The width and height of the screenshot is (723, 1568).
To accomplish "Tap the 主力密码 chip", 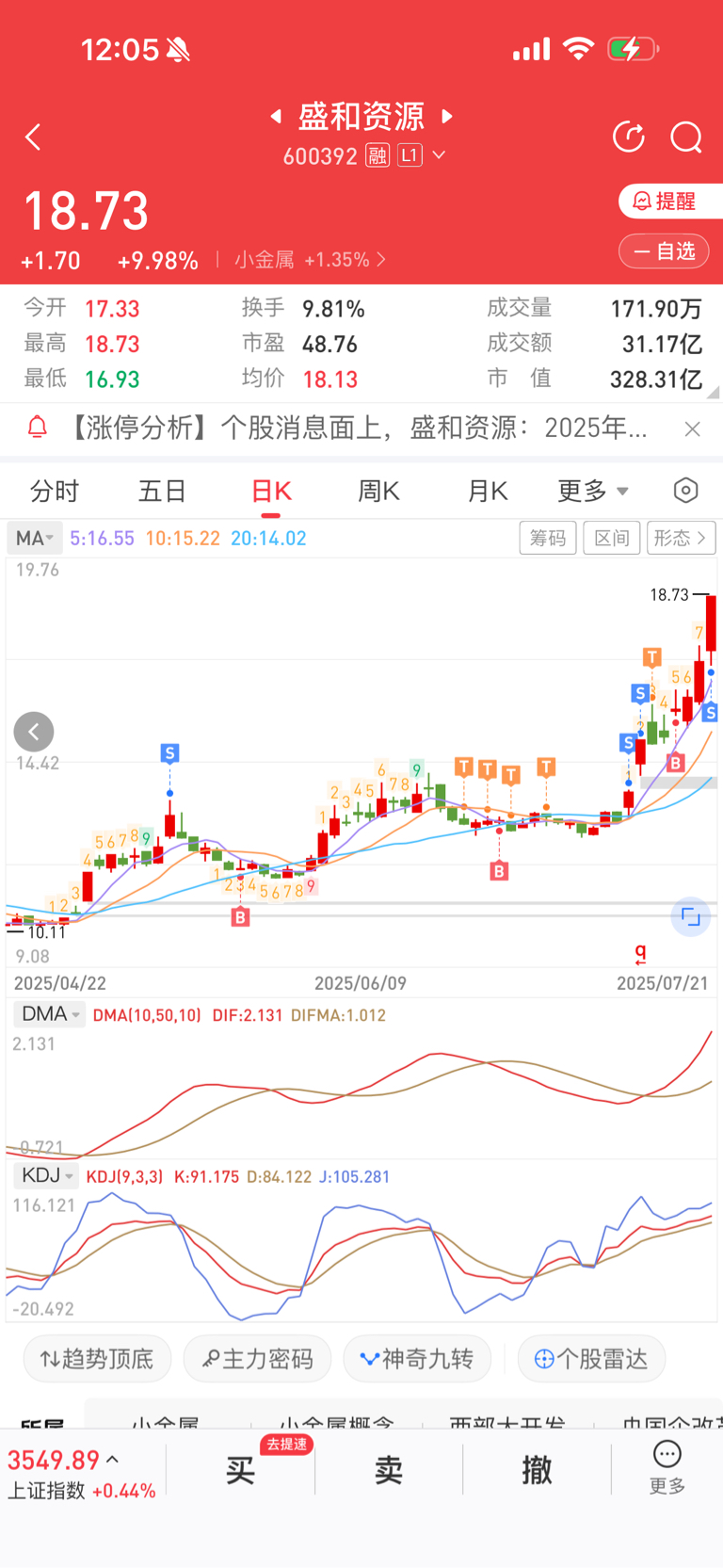I will [257, 1359].
